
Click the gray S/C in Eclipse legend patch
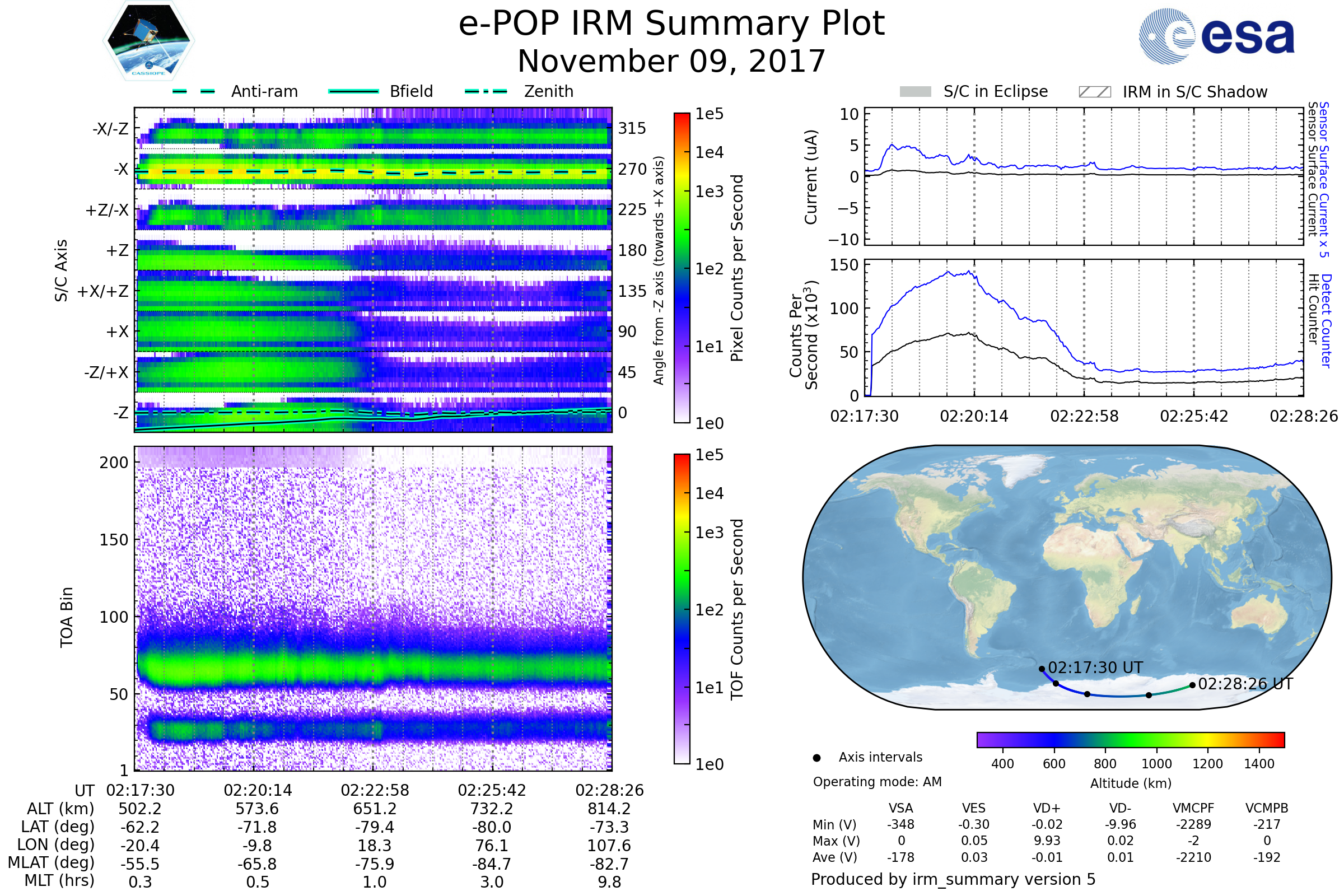(915, 92)
